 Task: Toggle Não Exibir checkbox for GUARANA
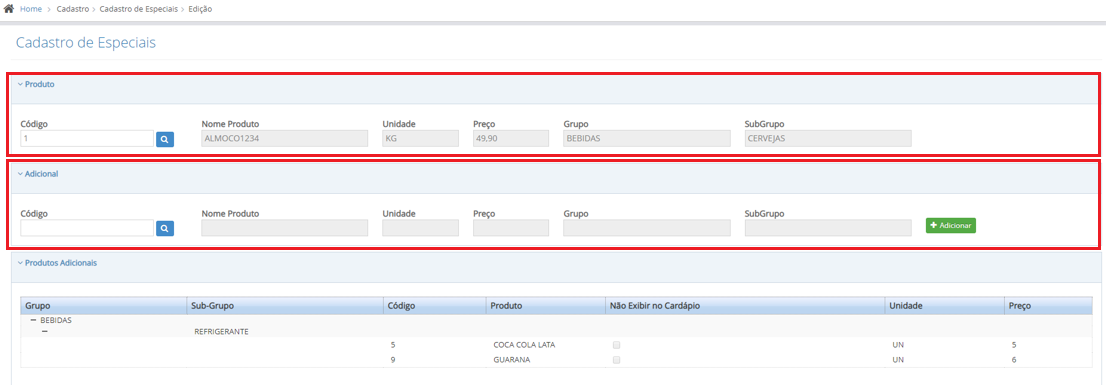point(616,360)
